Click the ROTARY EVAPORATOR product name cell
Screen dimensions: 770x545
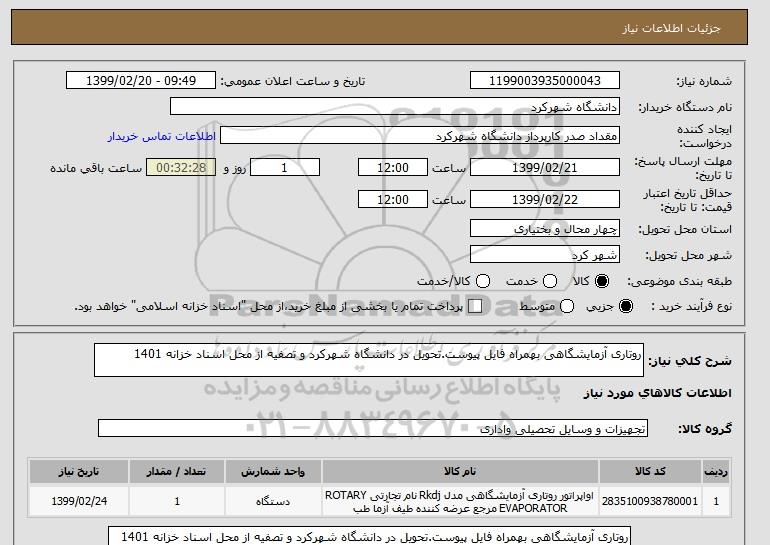pyautogui.click(x=460, y=501)
